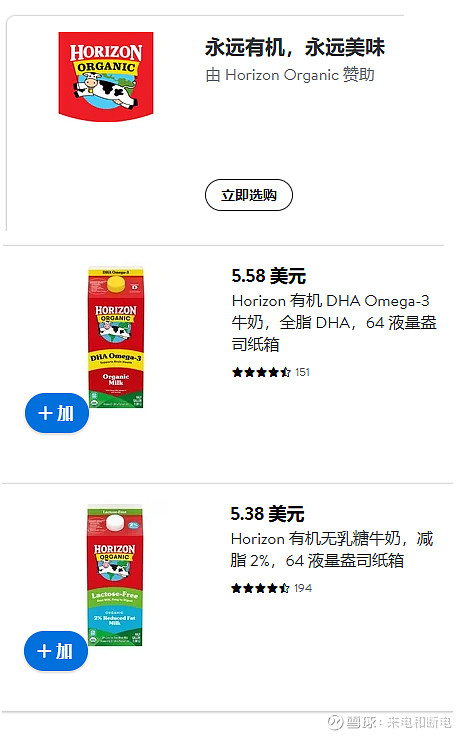This screenshot has height=736, width=465.
Task: Click the 永远有机，永远美味 ad headline
Action: [x=295, y=47]
